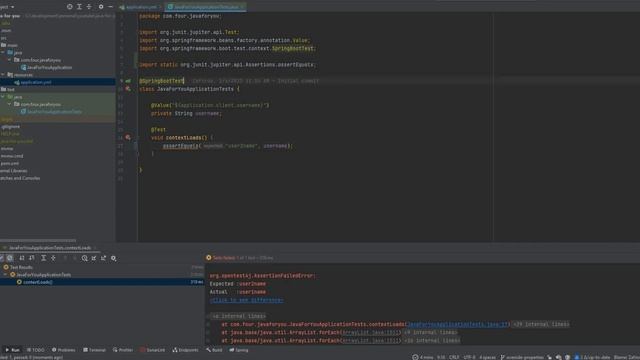This screenshot has width=640, height=360.
Task: Open the Endpoints tool window
Action: tap(185, 350)
